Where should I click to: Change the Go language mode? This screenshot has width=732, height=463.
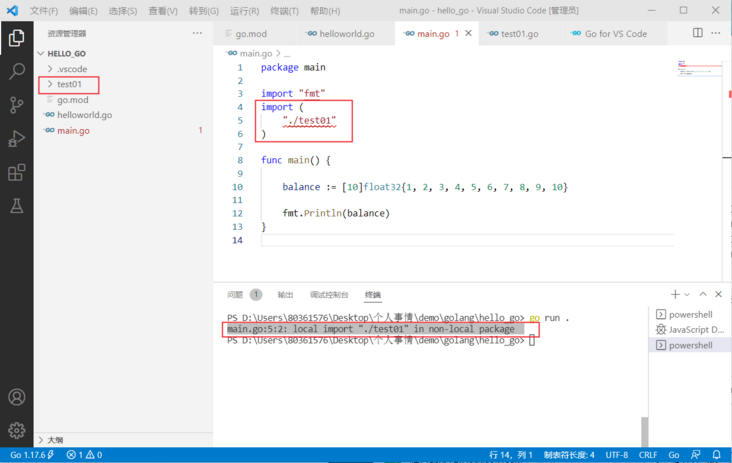click(x=674, y=455)
